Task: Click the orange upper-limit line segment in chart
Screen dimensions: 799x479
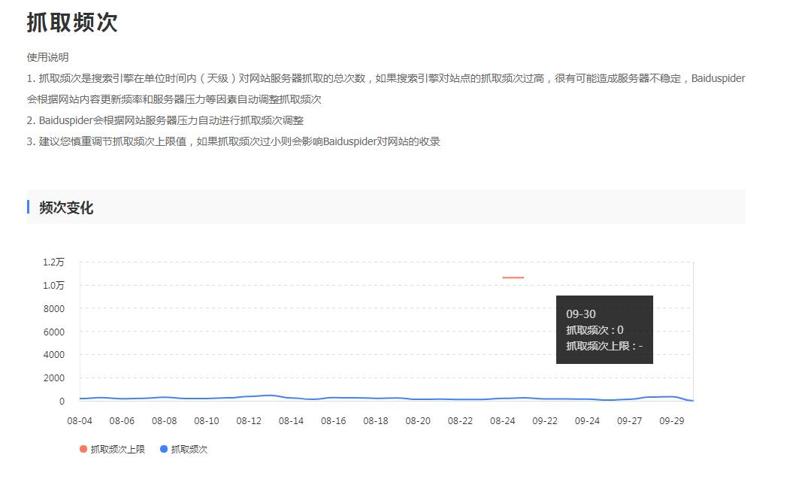Action: pyautogui.click(x=513, y=278)
